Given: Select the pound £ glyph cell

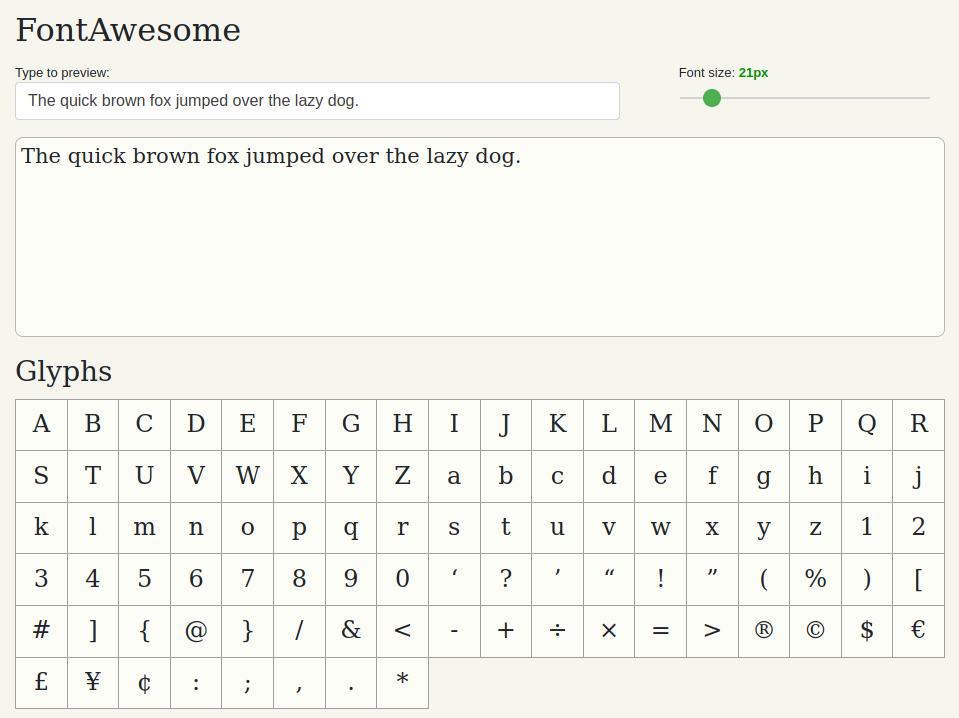Looking at the screenshot, I should coord(41,683).
